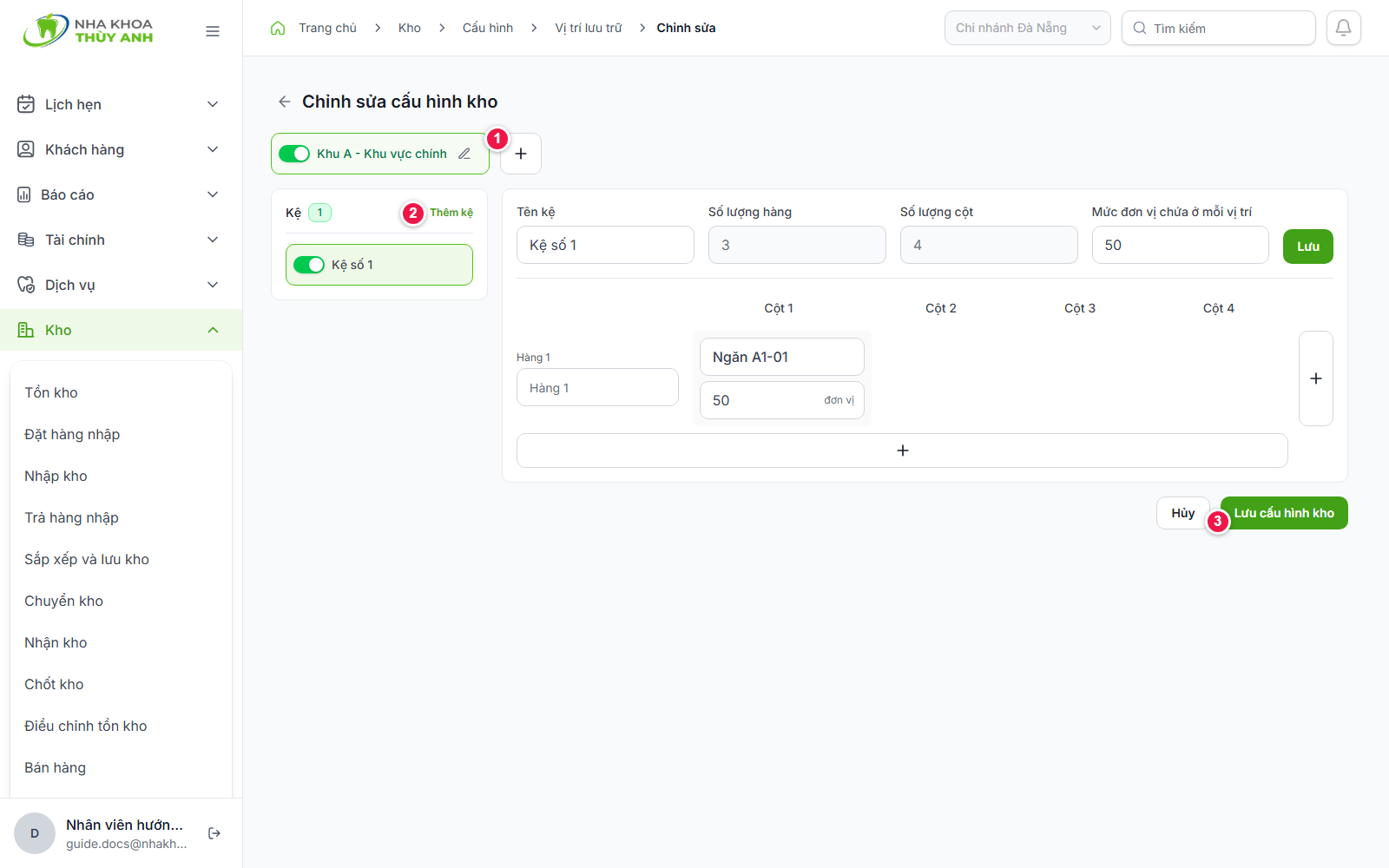Open Tồn kho submenu item
This screenshot has width=1389, height=868.
click(x=51, y=392)
